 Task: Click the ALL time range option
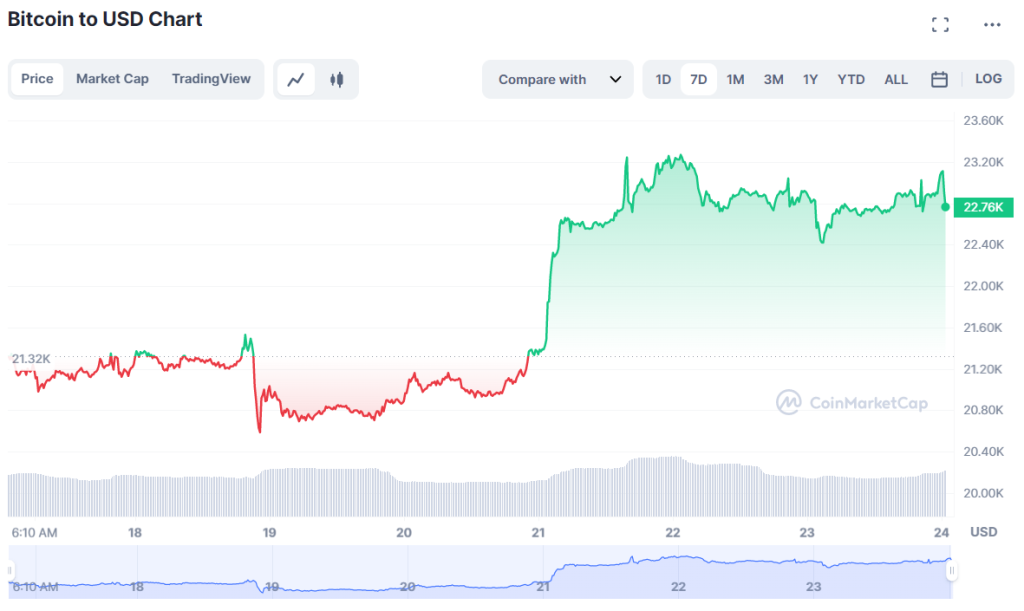(895, 78)
